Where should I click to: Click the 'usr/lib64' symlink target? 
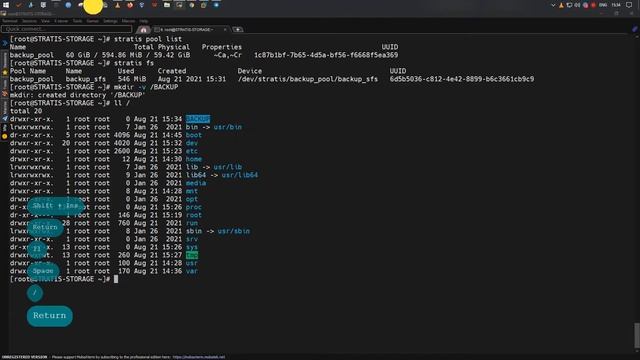pos(240,175)
